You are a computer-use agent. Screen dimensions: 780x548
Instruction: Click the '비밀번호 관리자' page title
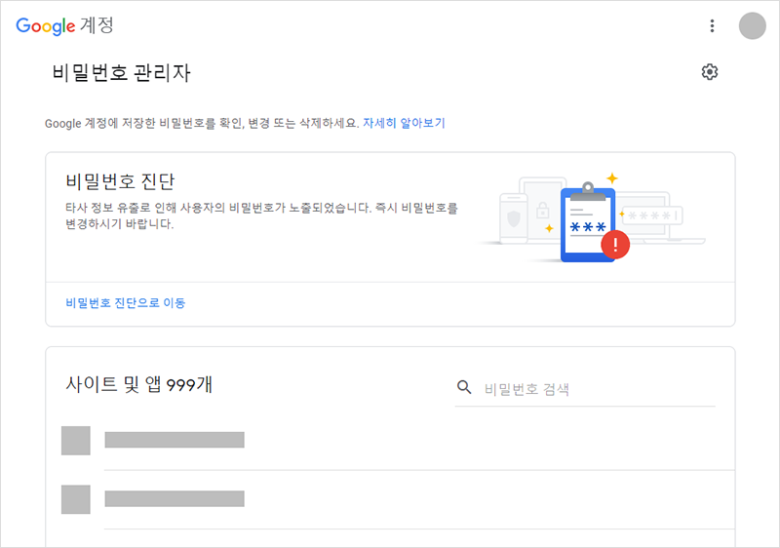pyautogui.click(x=121, y=73)
